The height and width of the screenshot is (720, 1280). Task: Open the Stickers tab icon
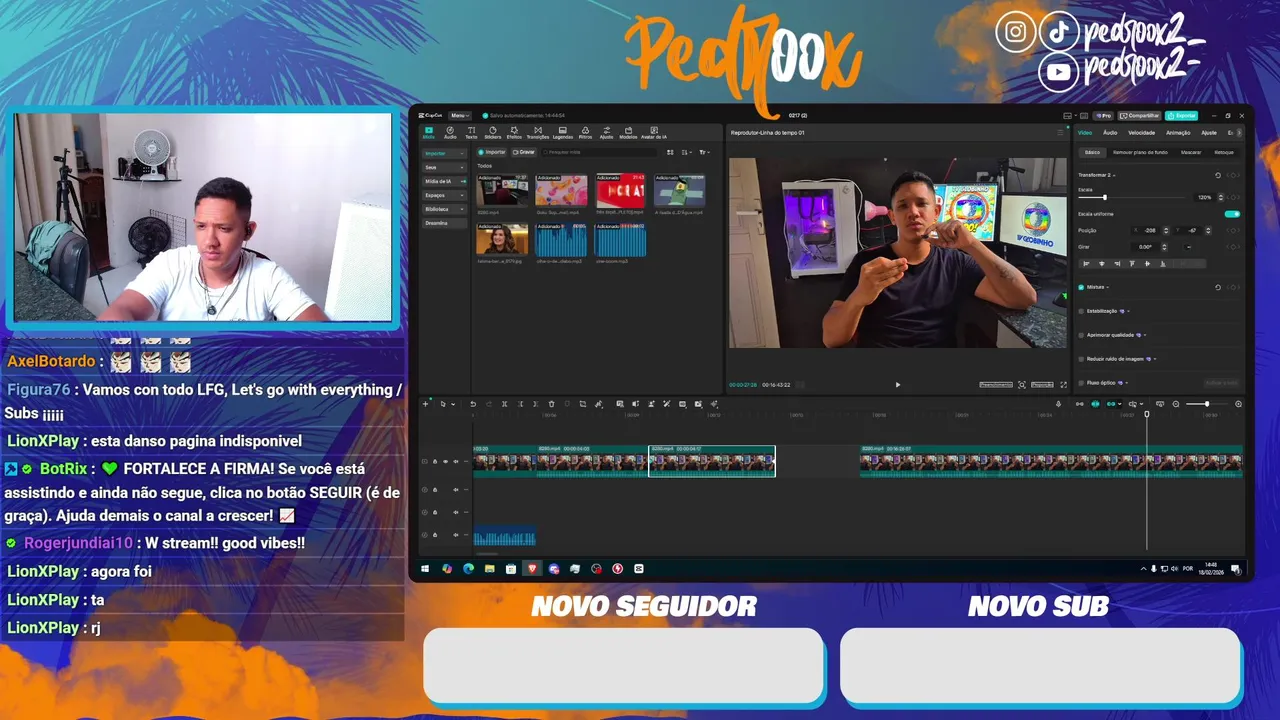point(493,132)
